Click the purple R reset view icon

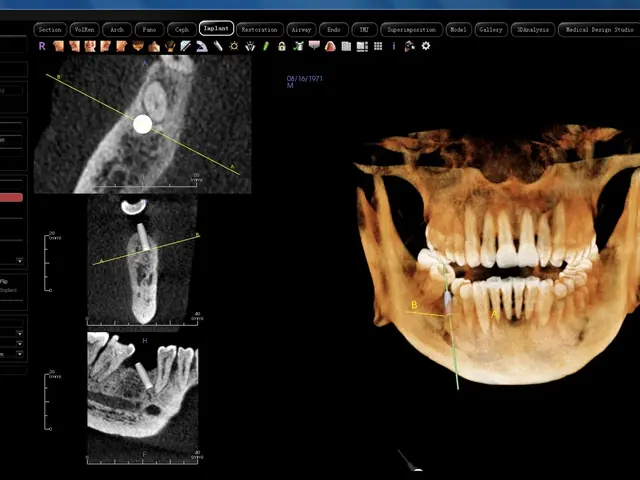tap(42, 46)
